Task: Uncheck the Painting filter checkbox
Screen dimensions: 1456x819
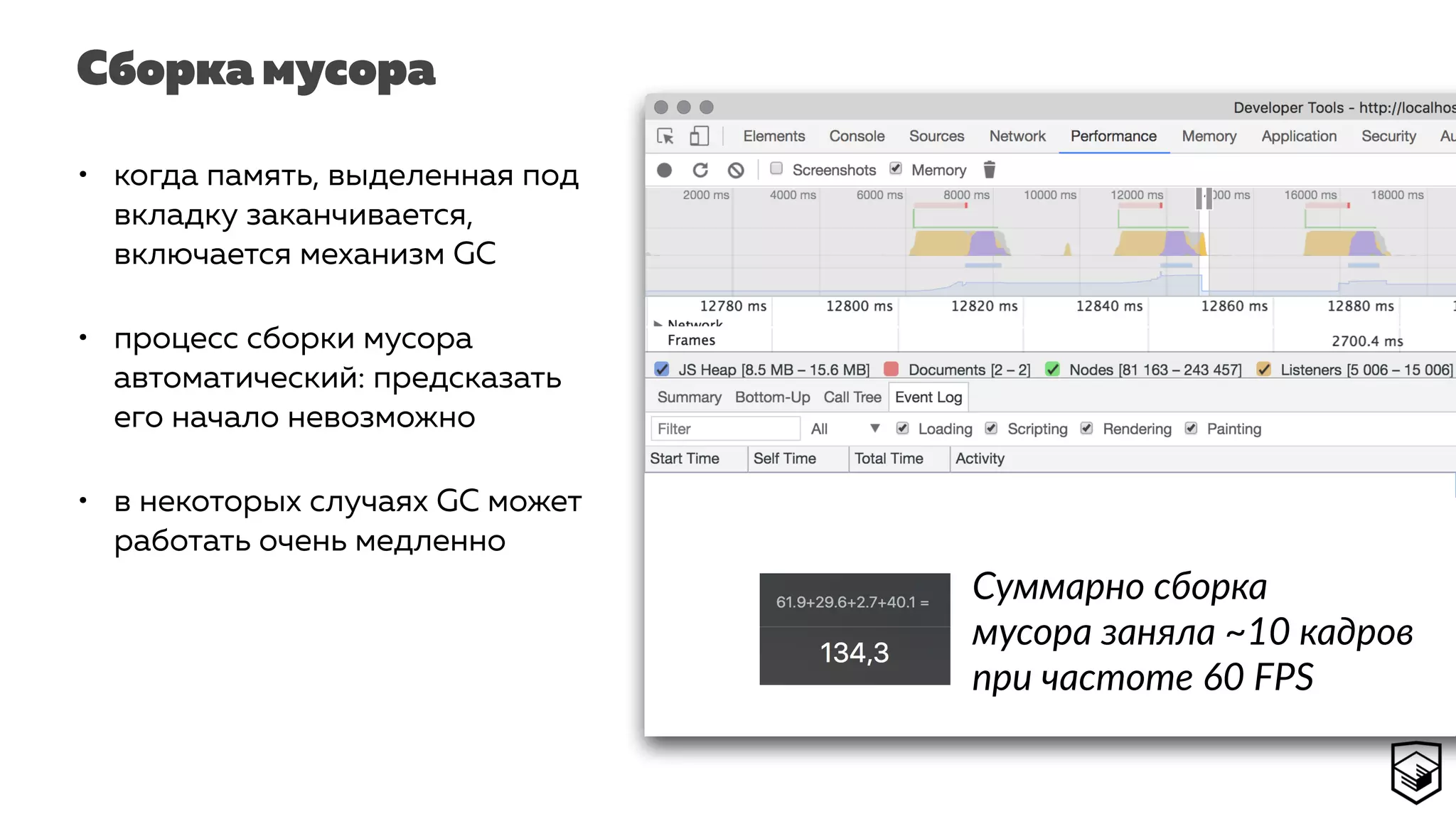Action: coord(1191,428)
